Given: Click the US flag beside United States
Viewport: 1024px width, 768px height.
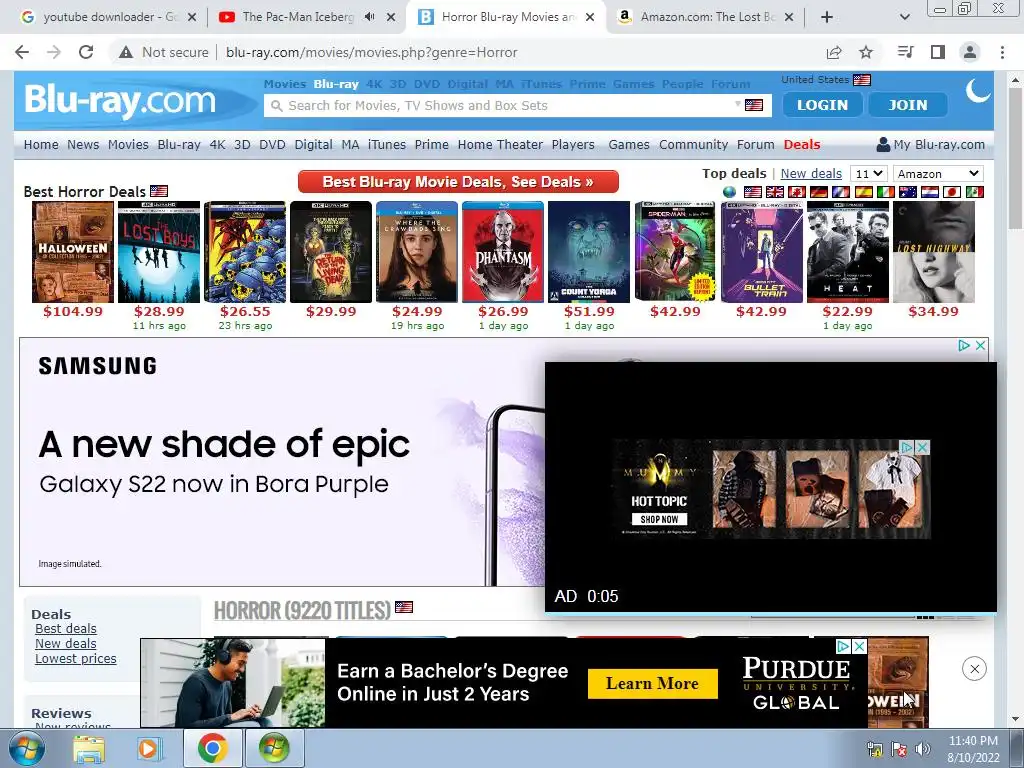Looking at the screenshot, I should 862,80.
